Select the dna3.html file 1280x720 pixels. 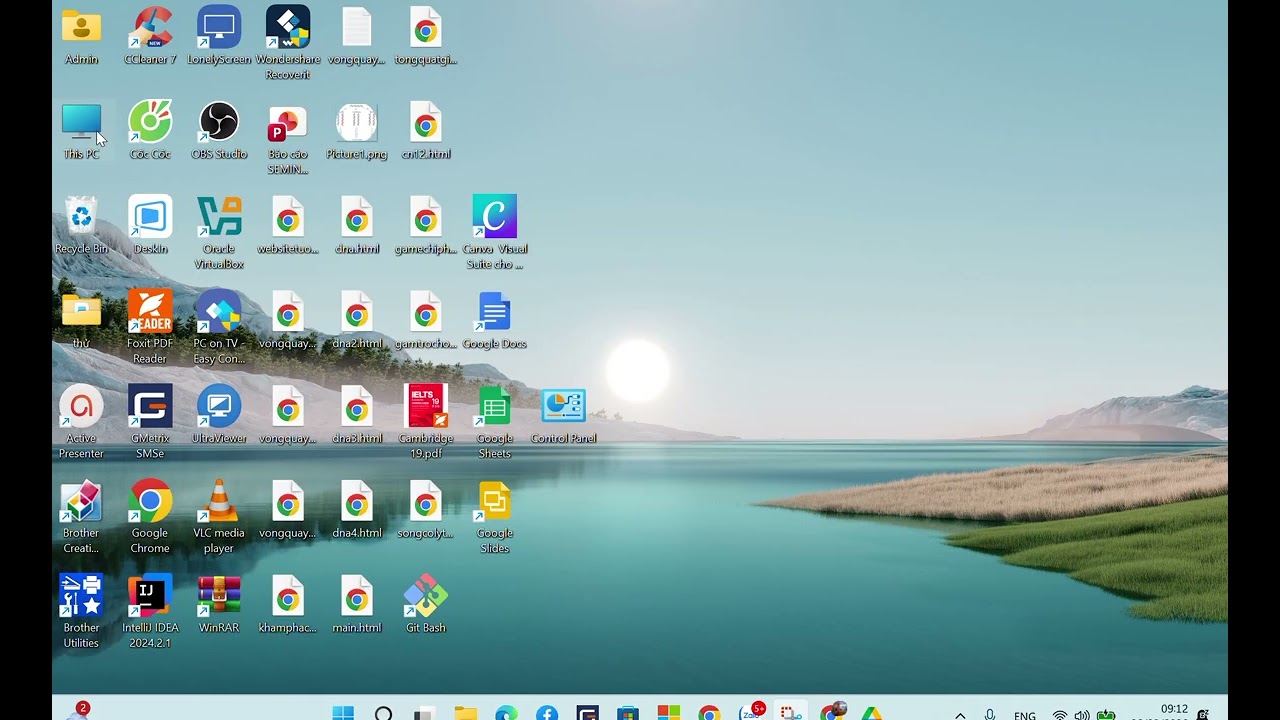(x=357, y=415)
